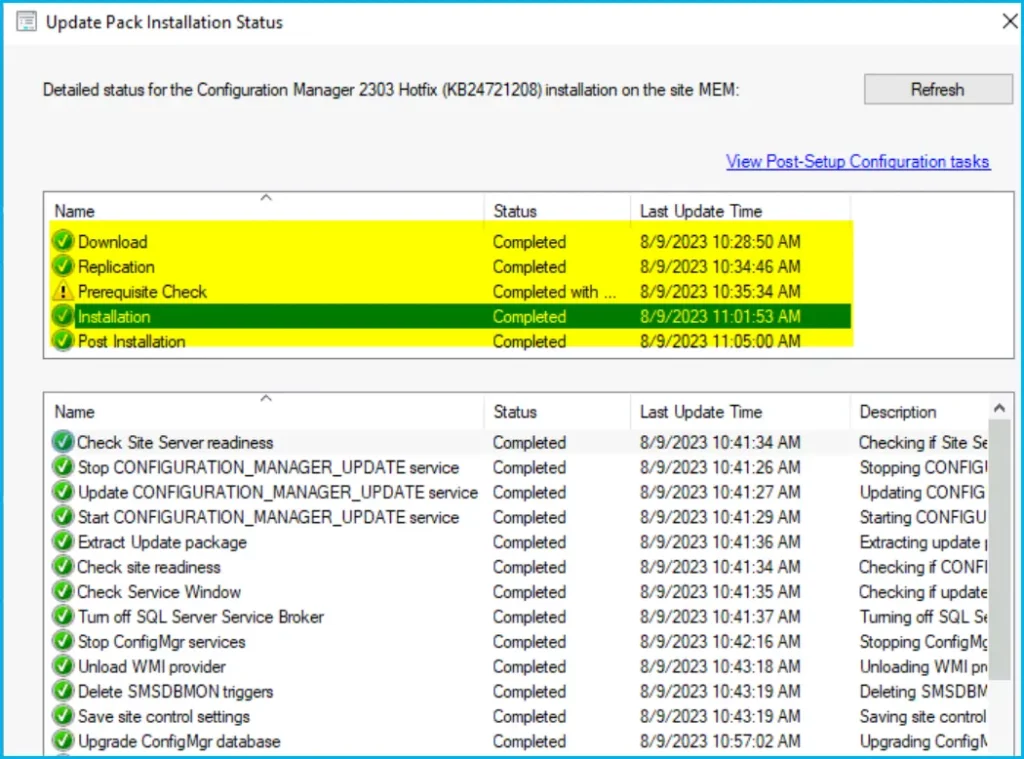Click check icon beside Stop CONFIGURATION_MANAGER_UPDATE service
This screenshot has height=759, width=1024.
(63, 467)
